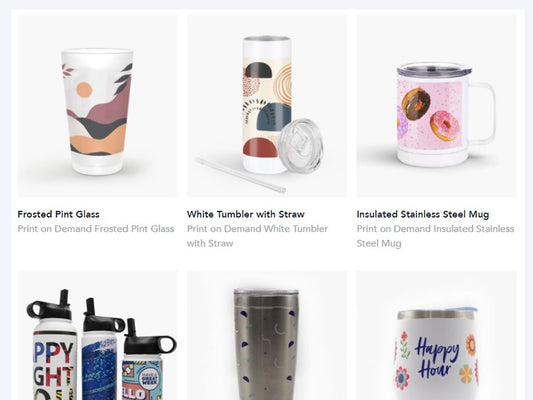The height and width of the screenshot is (400, 533).
Task: Select the water bottles product image
Action: click(x=98, y=335)
